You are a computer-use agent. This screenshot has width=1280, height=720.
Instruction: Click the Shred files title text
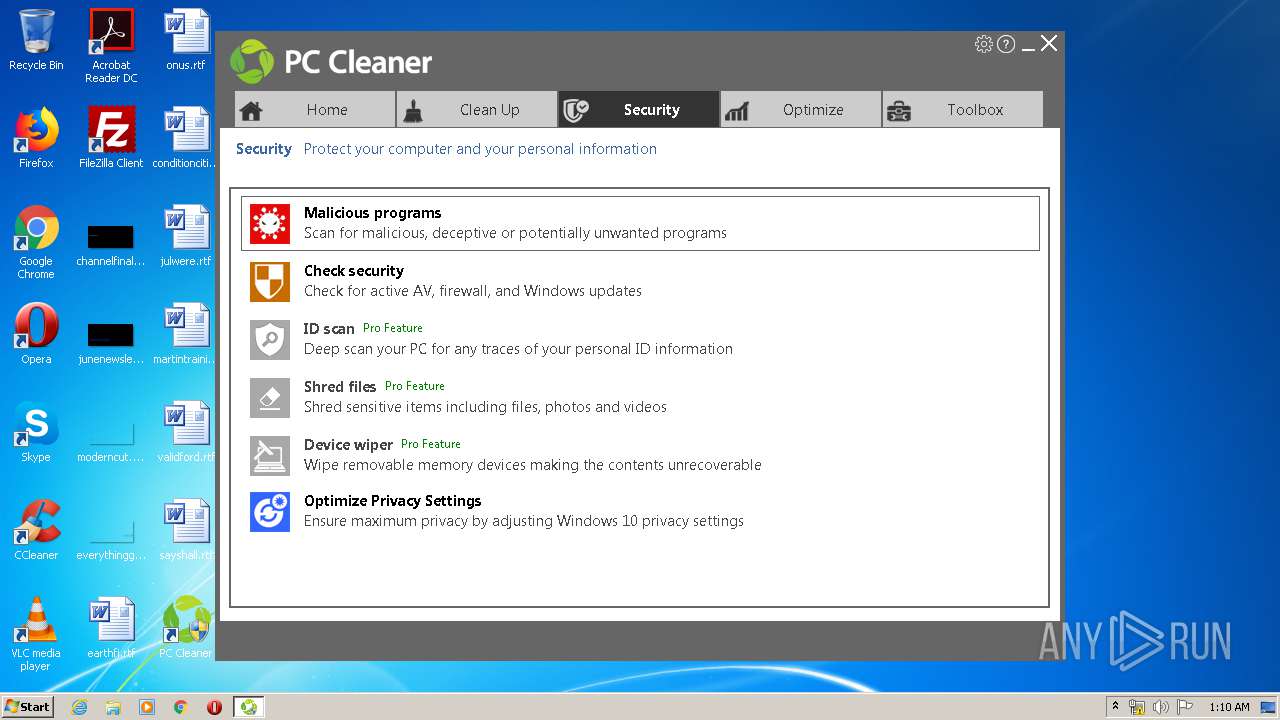(340, 387)
